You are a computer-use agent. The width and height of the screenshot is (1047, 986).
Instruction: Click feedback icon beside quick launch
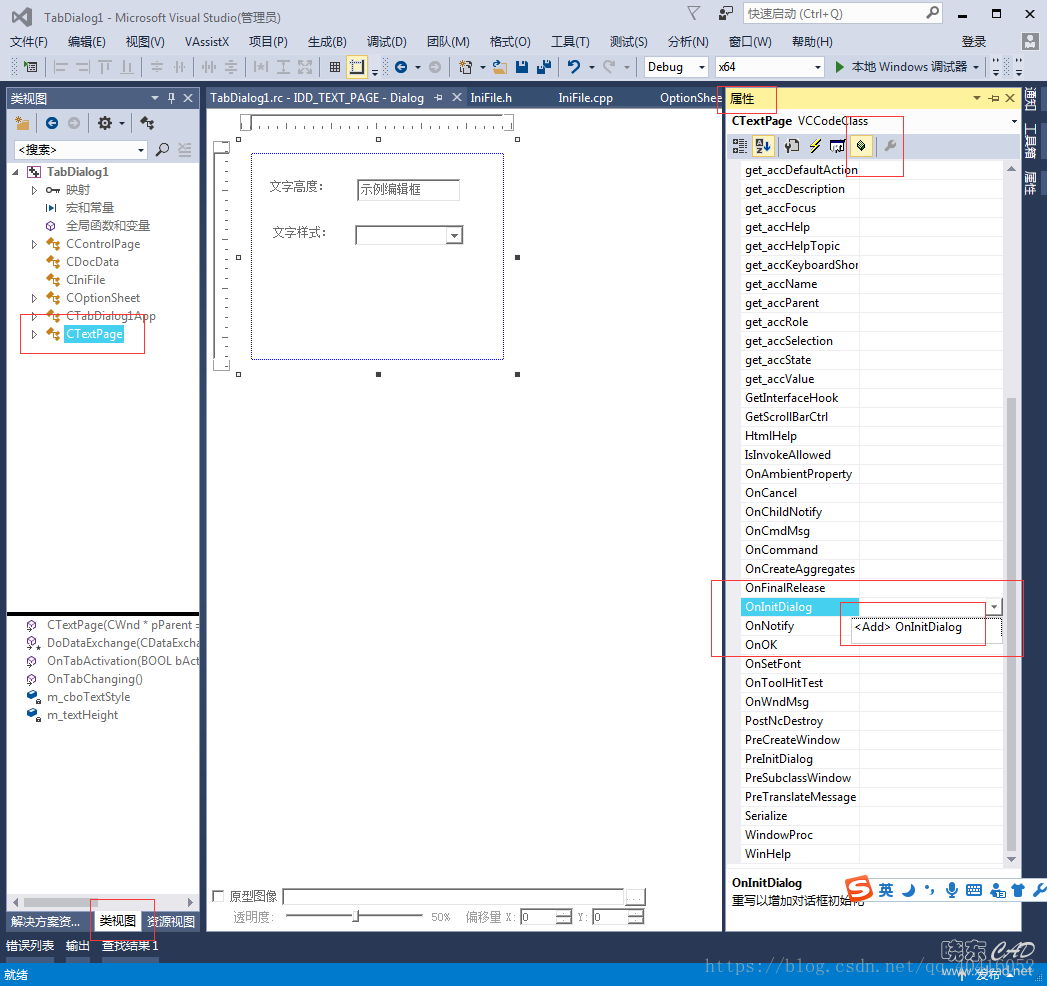725,13
